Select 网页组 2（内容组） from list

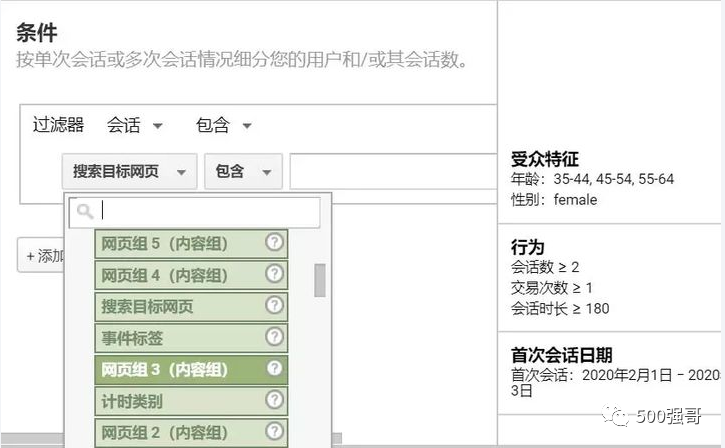coord(191,433)
